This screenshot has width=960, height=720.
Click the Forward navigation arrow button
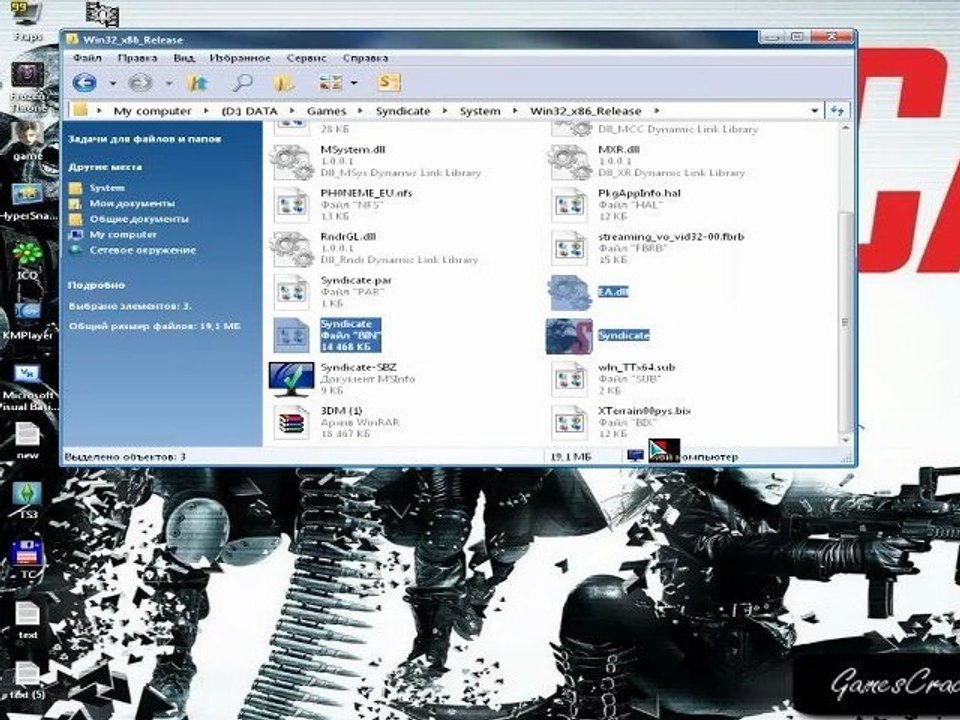[140, 82]
